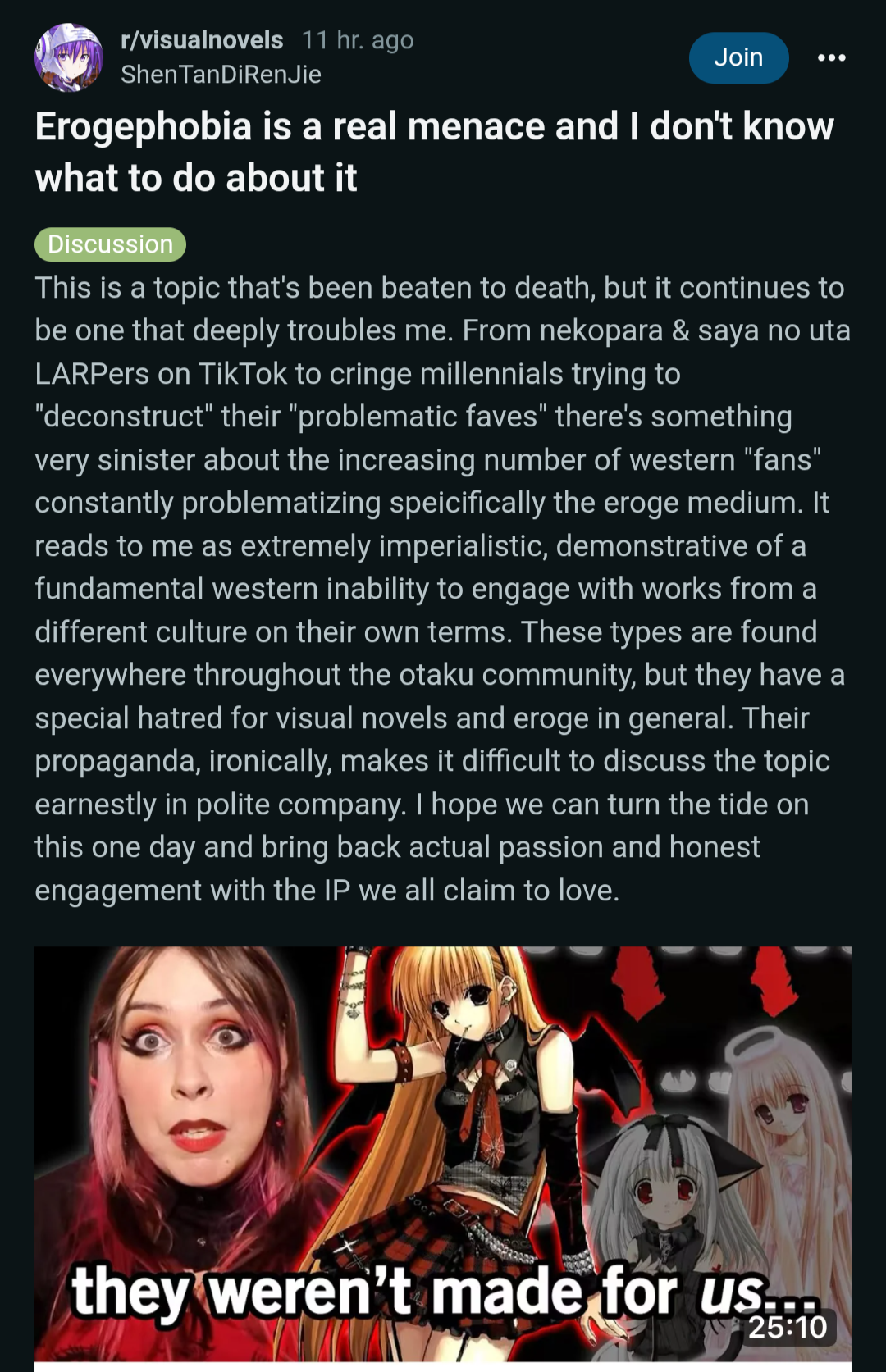Viewport: 886px width, 1372px height.
Task: Click the 25:10 video duration badge
Action: tap(788, 1326)
